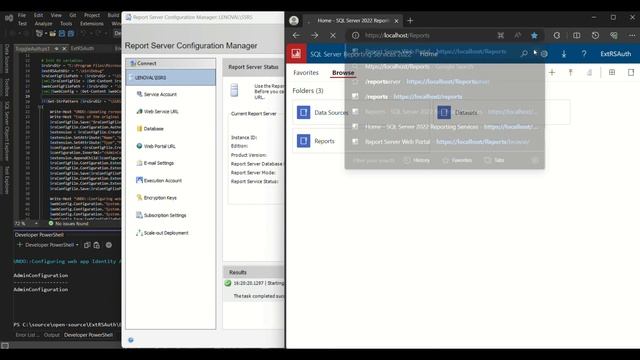Image resolution: width=640 pixels, height=360 pixels.
Task: Click the Edge profile avatar
Action: pyautogui.click(x=294, y=20)
